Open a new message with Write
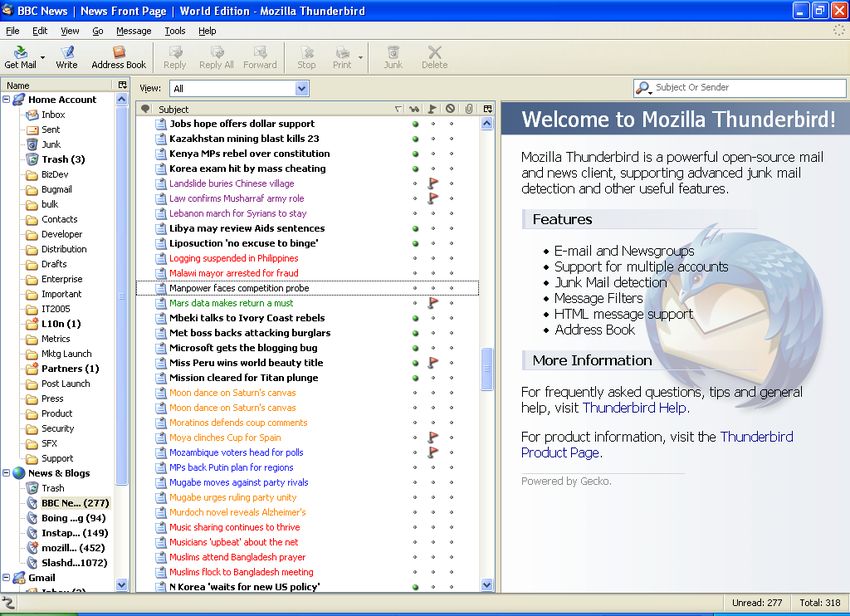 67,57
